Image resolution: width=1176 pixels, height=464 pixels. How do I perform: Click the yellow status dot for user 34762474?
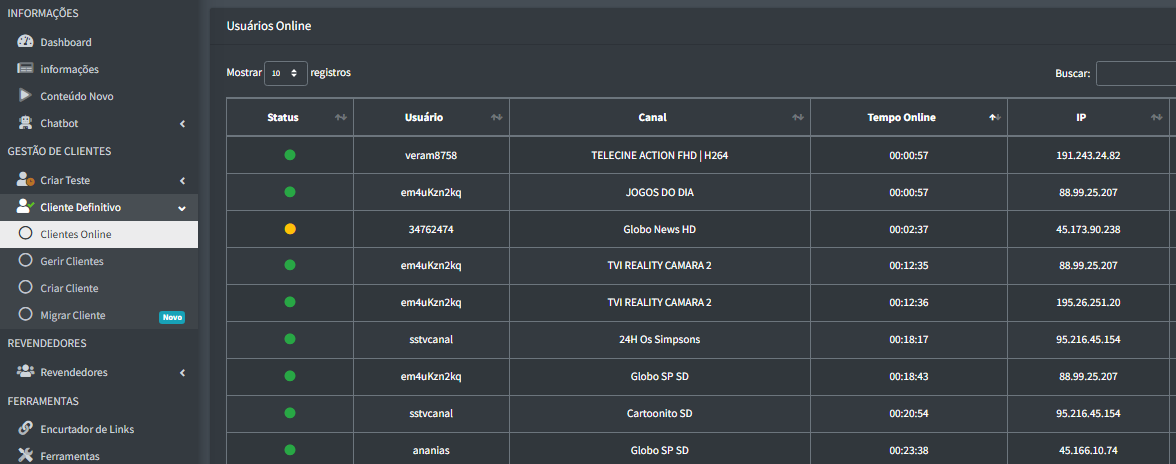(290, 229)
